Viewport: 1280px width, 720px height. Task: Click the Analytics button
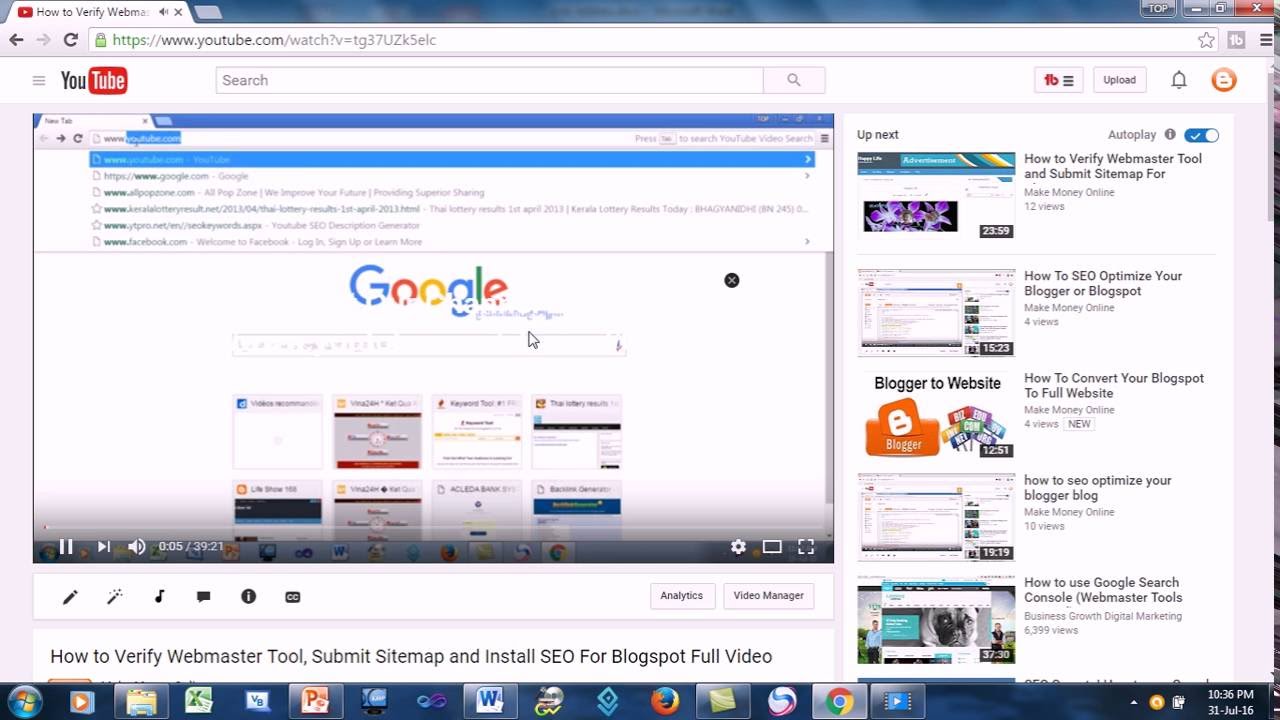click(x=682, y=596)
